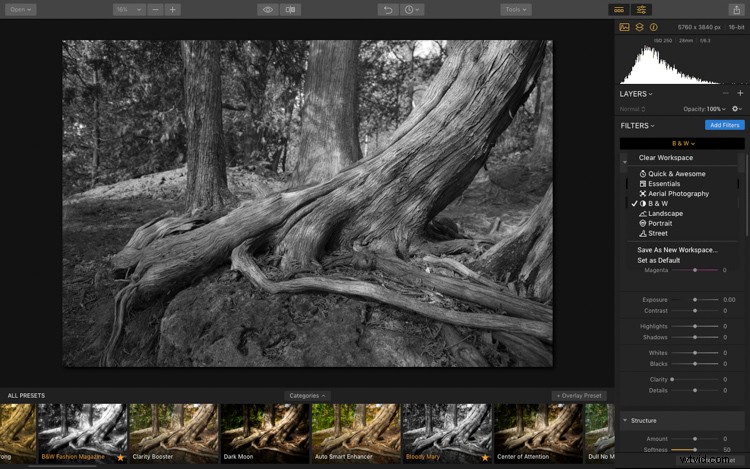750x469 pixels.
Task: Toggle favorite star on Bloody Mary
Action: (x=485, y=458)
